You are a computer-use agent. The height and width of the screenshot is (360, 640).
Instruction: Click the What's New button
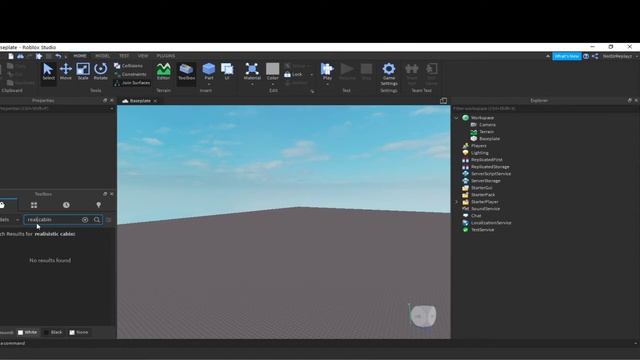click(567, 56)
